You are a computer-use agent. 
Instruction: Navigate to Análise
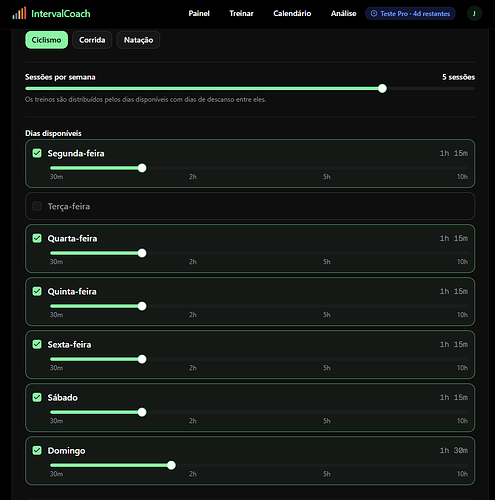point(343,14)
